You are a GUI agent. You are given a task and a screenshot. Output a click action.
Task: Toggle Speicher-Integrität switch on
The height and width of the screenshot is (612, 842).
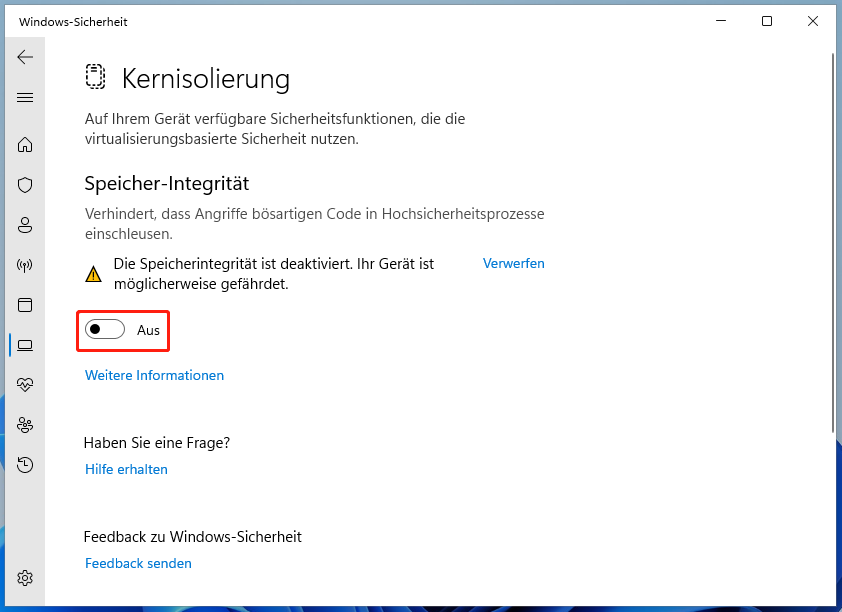(x=105, y=329)
